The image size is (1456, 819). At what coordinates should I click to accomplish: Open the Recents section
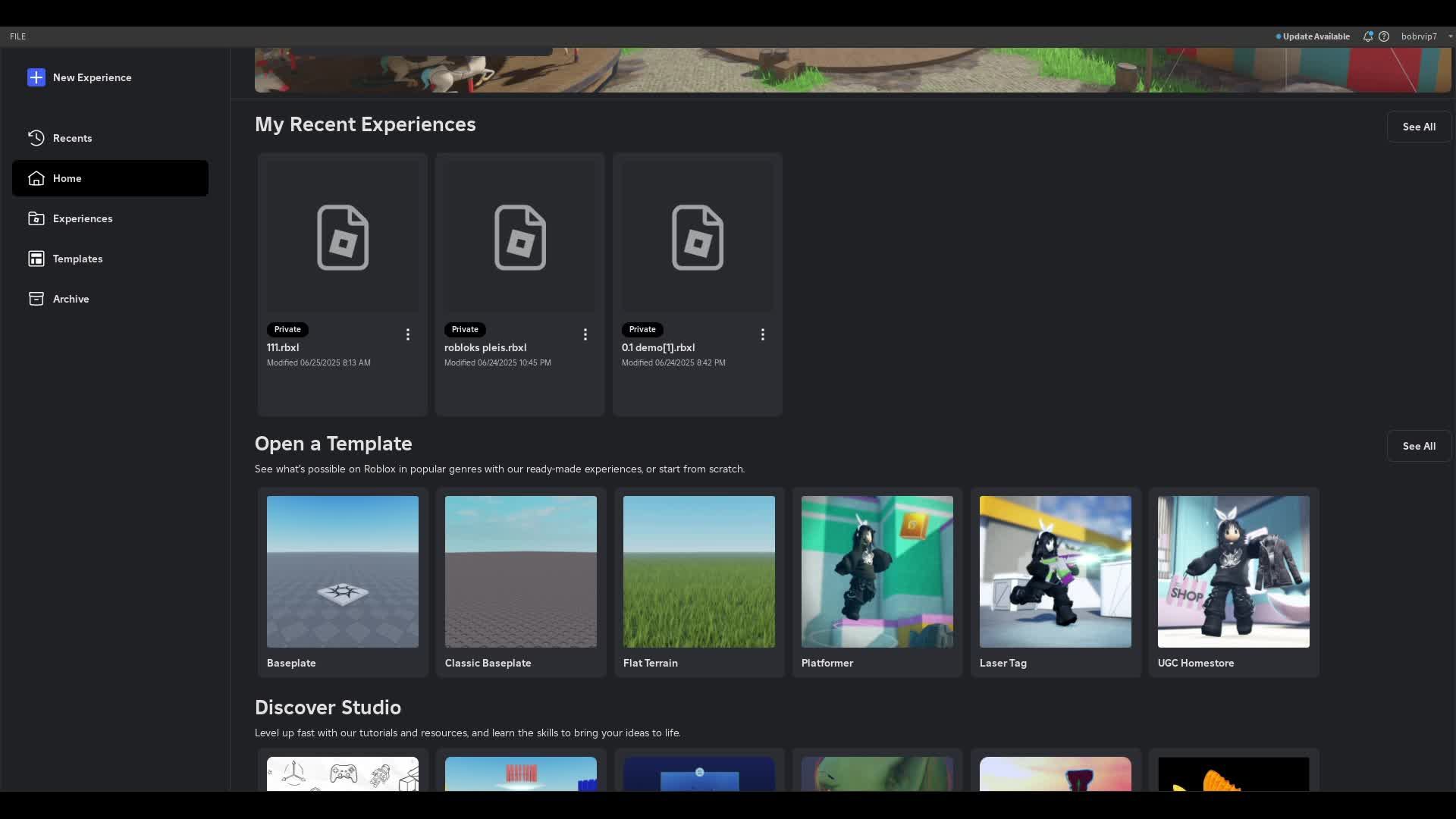click(72, 138)
